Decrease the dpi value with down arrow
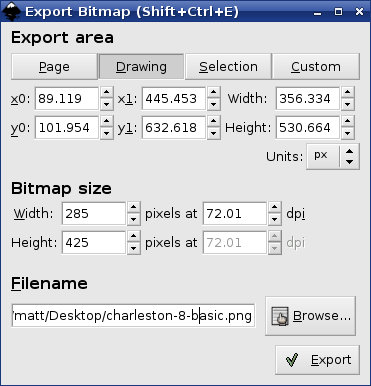 point(275,219)
